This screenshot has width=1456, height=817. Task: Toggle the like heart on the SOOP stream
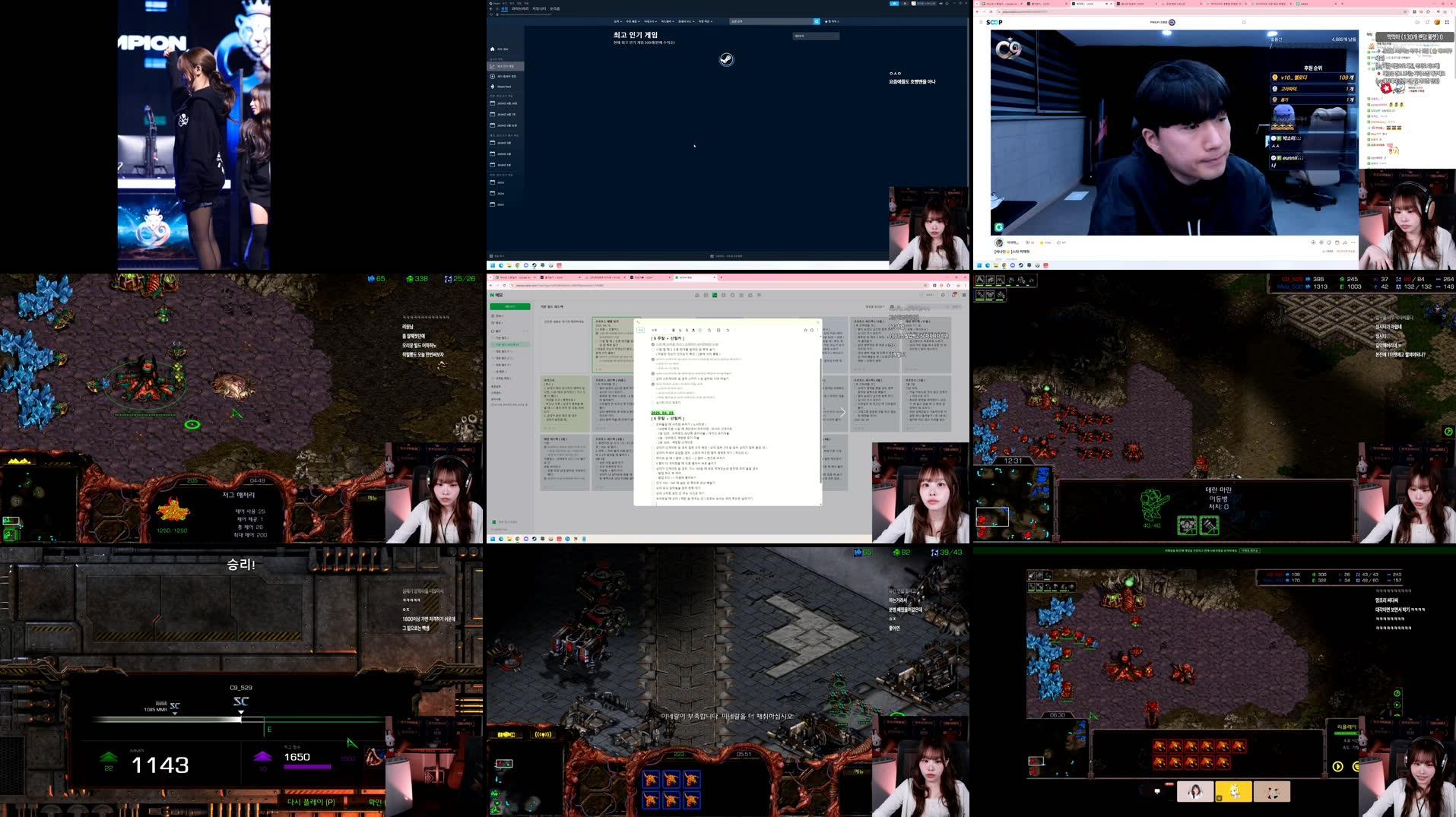point(1059,242)
